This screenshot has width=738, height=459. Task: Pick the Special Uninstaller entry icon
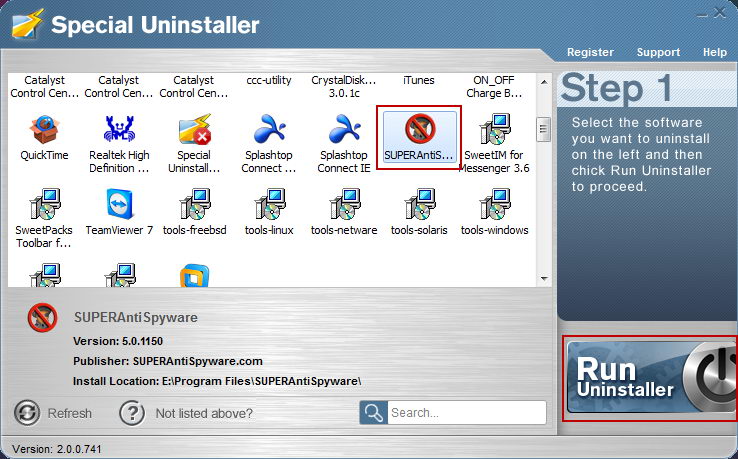tap(194, 129)
